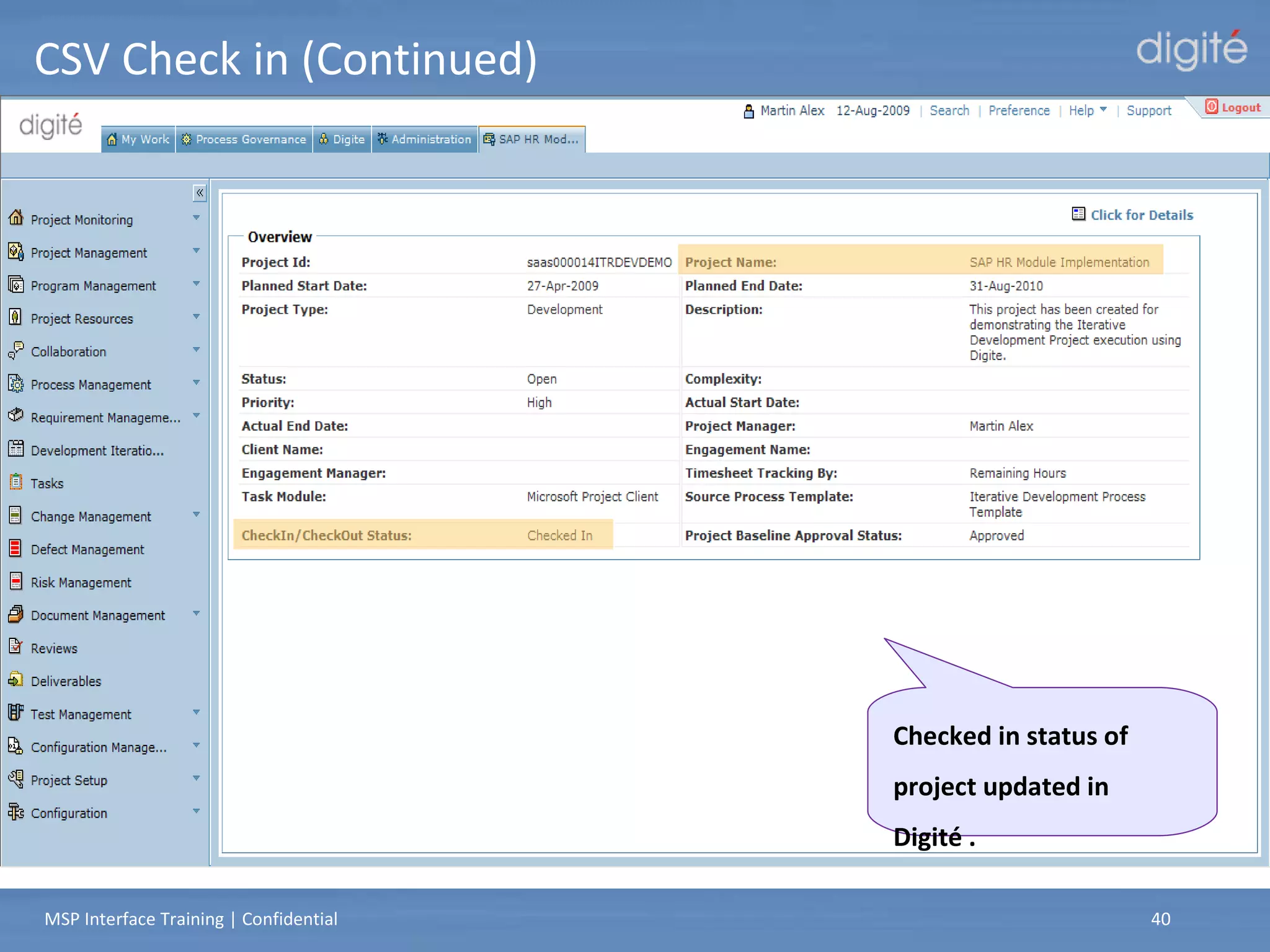This screenshot has width=1270, height=952.
Task: Expand the Project Management arrow
Action: [x=197, y=250]
